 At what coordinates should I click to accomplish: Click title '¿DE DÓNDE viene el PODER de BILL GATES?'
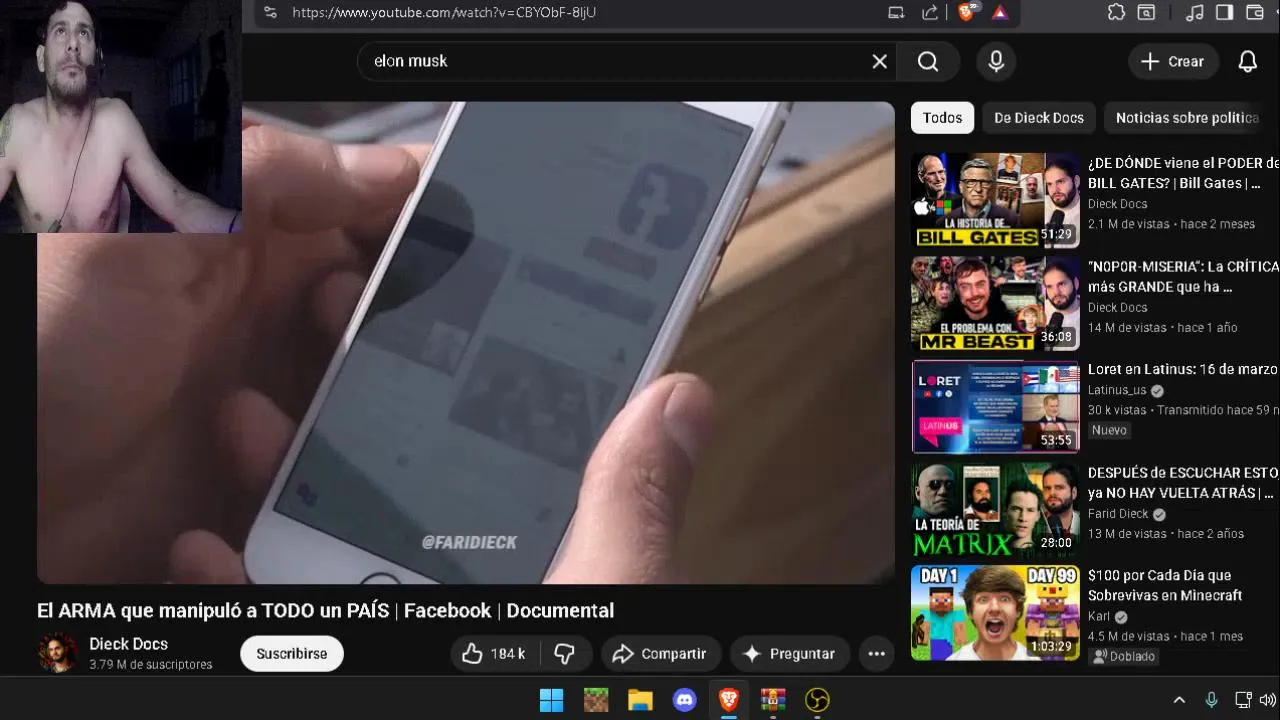click(x=1183, y=173)
